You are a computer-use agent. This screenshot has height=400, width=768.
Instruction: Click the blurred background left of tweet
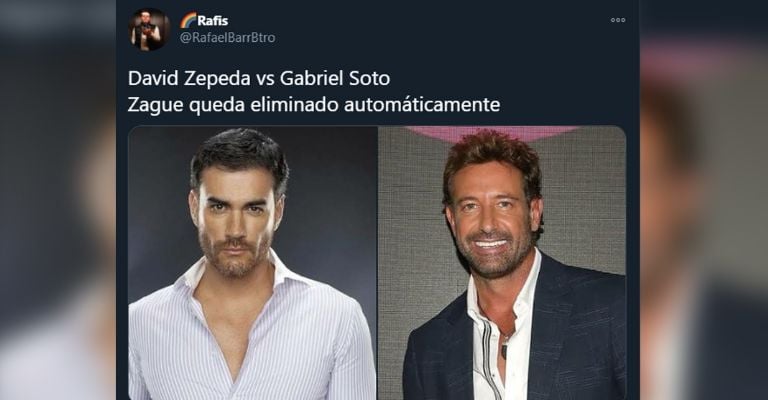pos(58,200)
